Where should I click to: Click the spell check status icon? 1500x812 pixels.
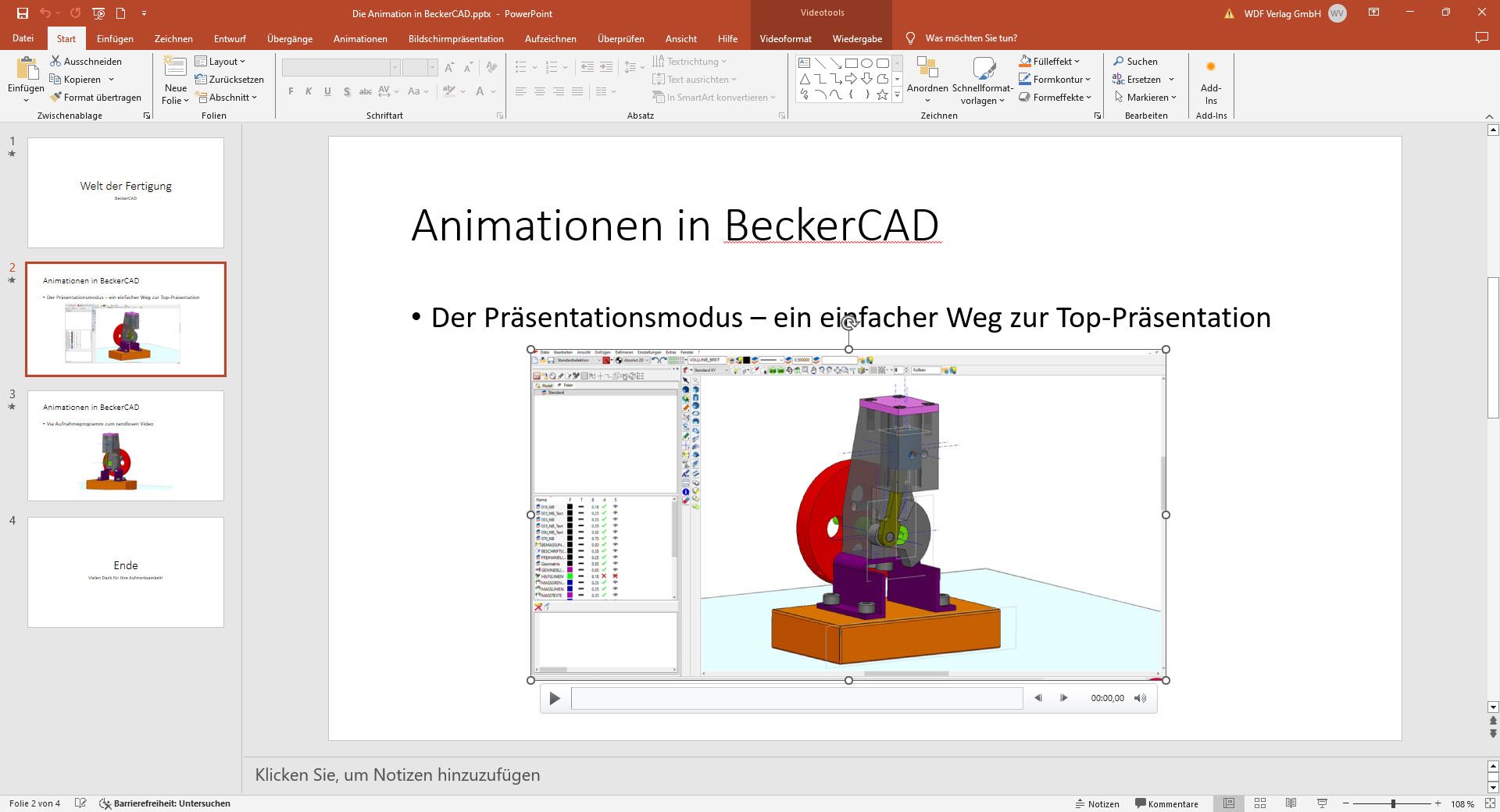point(80,803)
